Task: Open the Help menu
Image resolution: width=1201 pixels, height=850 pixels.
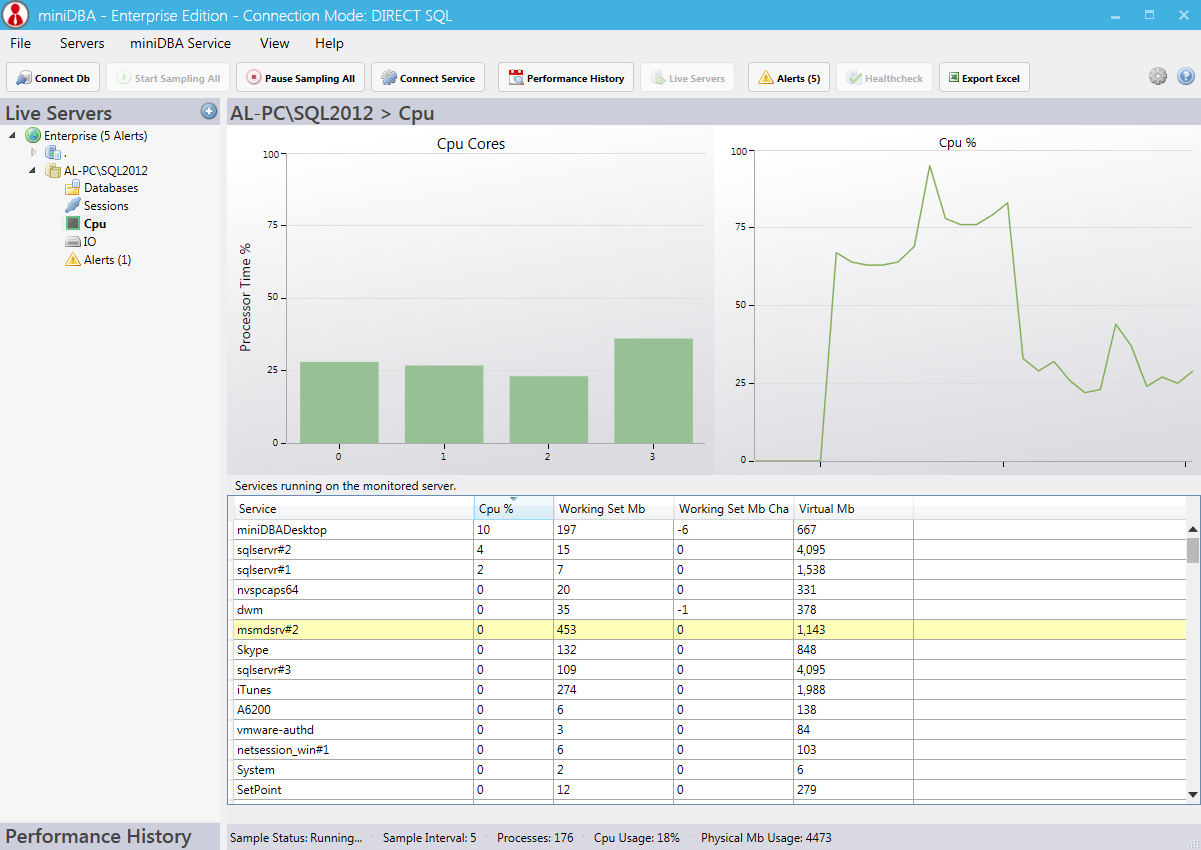Action: coord(329,43)
